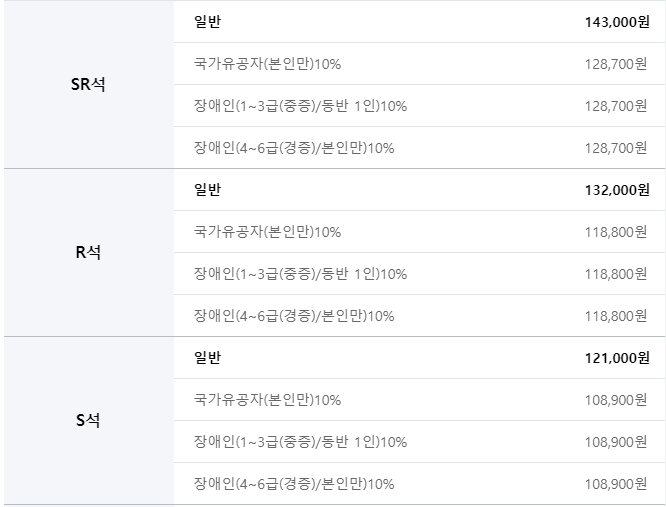The height and width of the screenshot is (507, 666).
Task: Click the 108,900원 S석 국가유공자 price
Action: (616, 400)
